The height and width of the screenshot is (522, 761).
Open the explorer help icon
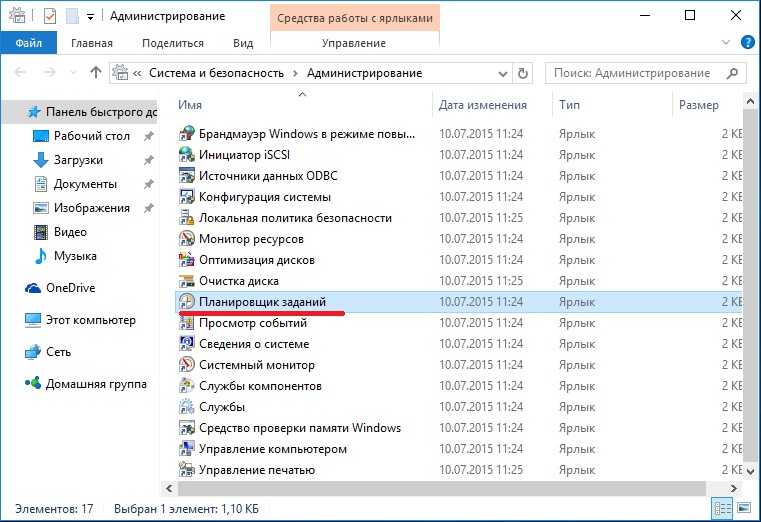[x=748, y=43]
